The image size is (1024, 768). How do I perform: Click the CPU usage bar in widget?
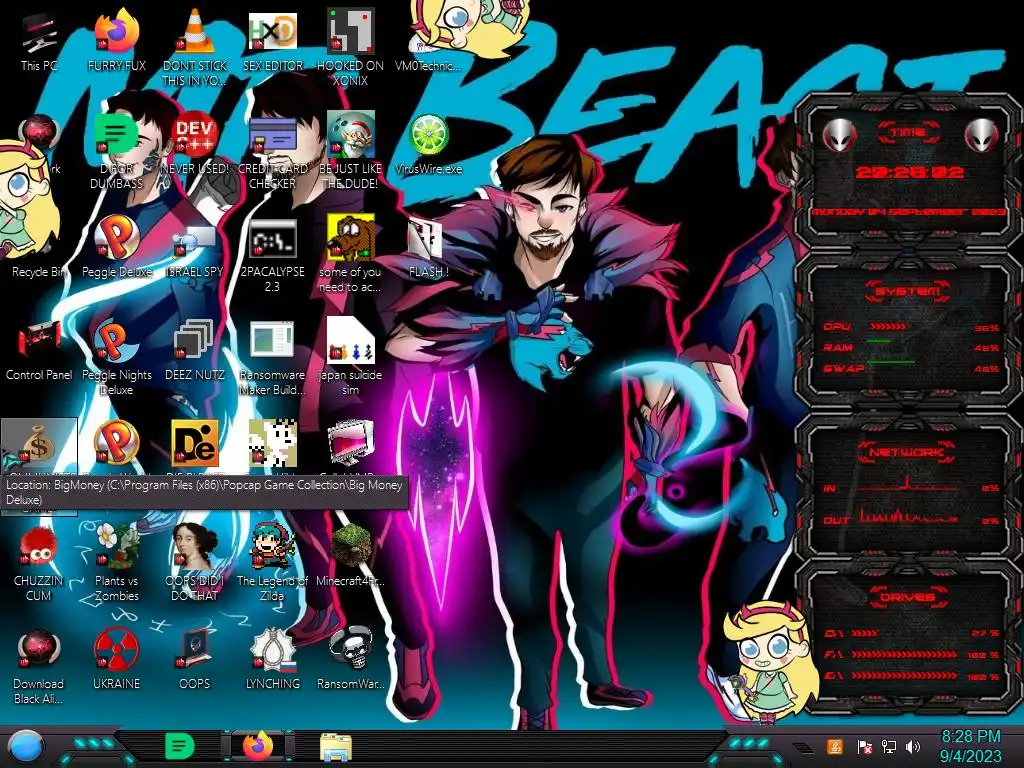point(887,326)
